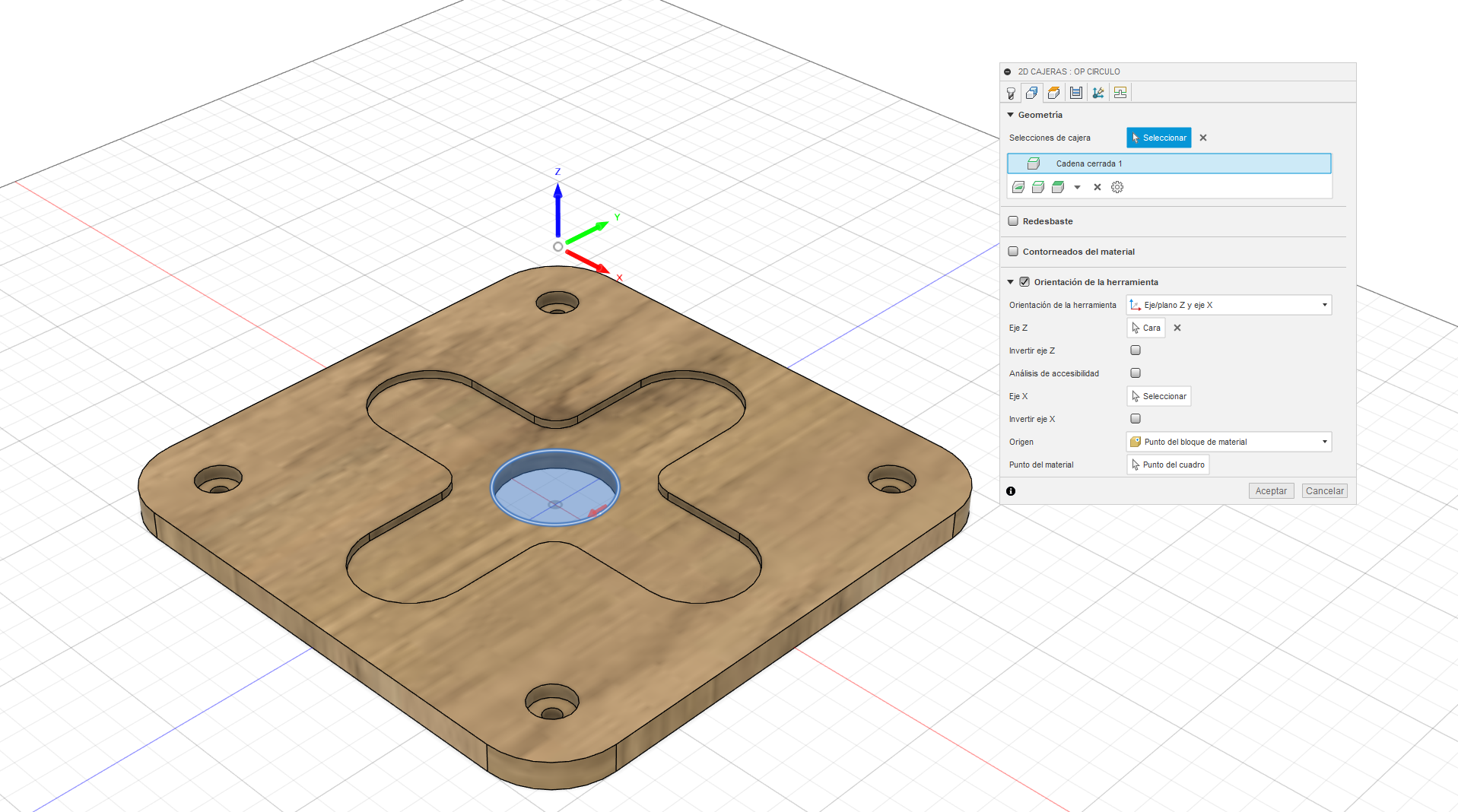
Task: Click the Cancelar button
Action: (x=1324, y=491)
